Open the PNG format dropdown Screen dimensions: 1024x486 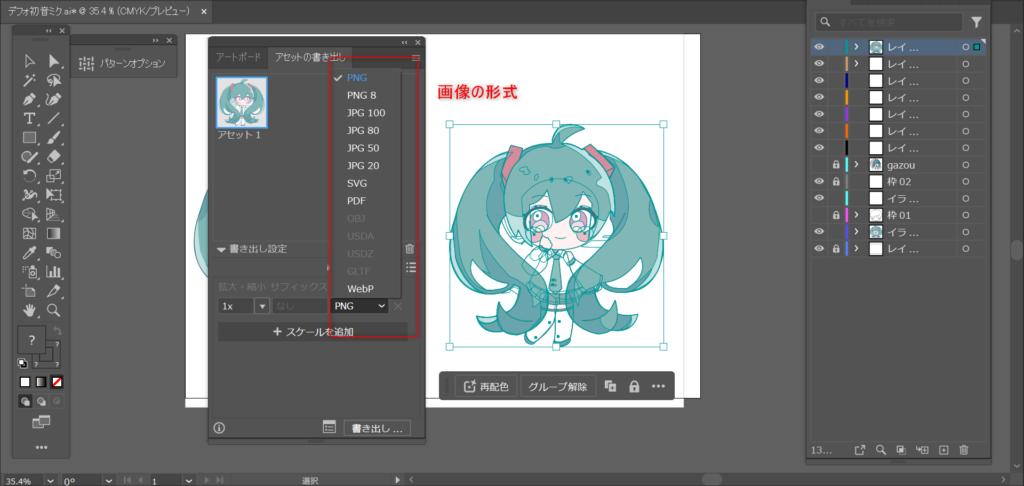tap(360, 306)
